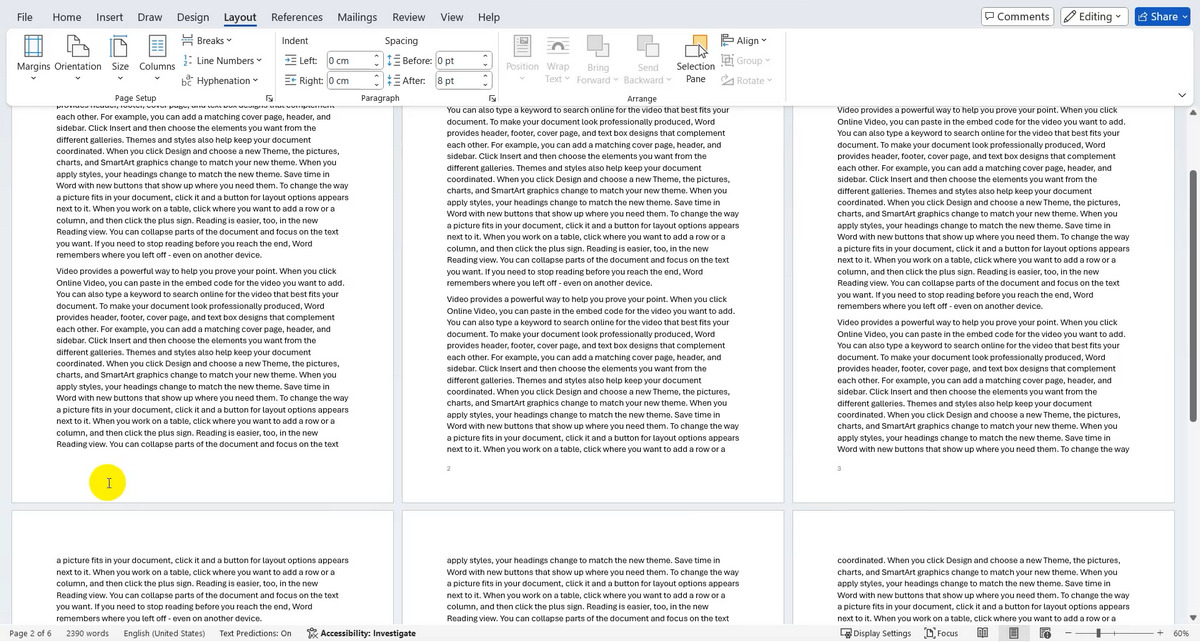Expand the Line Numbers dropdown
This screenshot has height=642, width=1200.
pyautogui.click(x=218, y=61)
